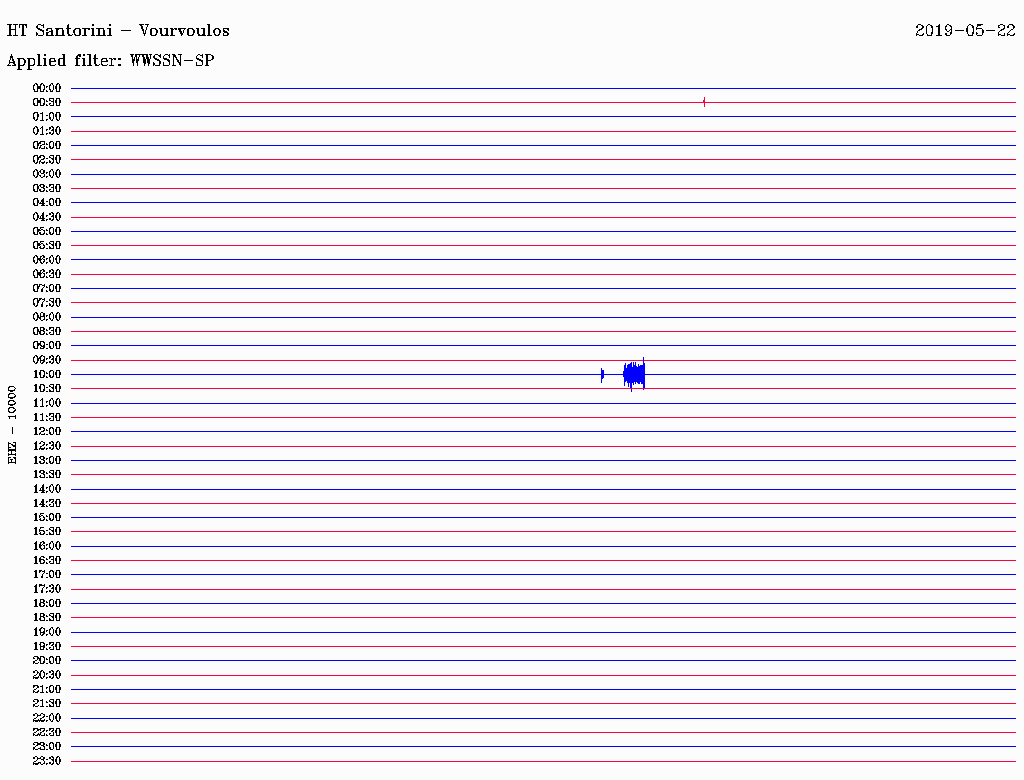This screenshot has width=1024, height=780.
Task: Click the 10:00 time label
Action: click(x=47, y=374)
